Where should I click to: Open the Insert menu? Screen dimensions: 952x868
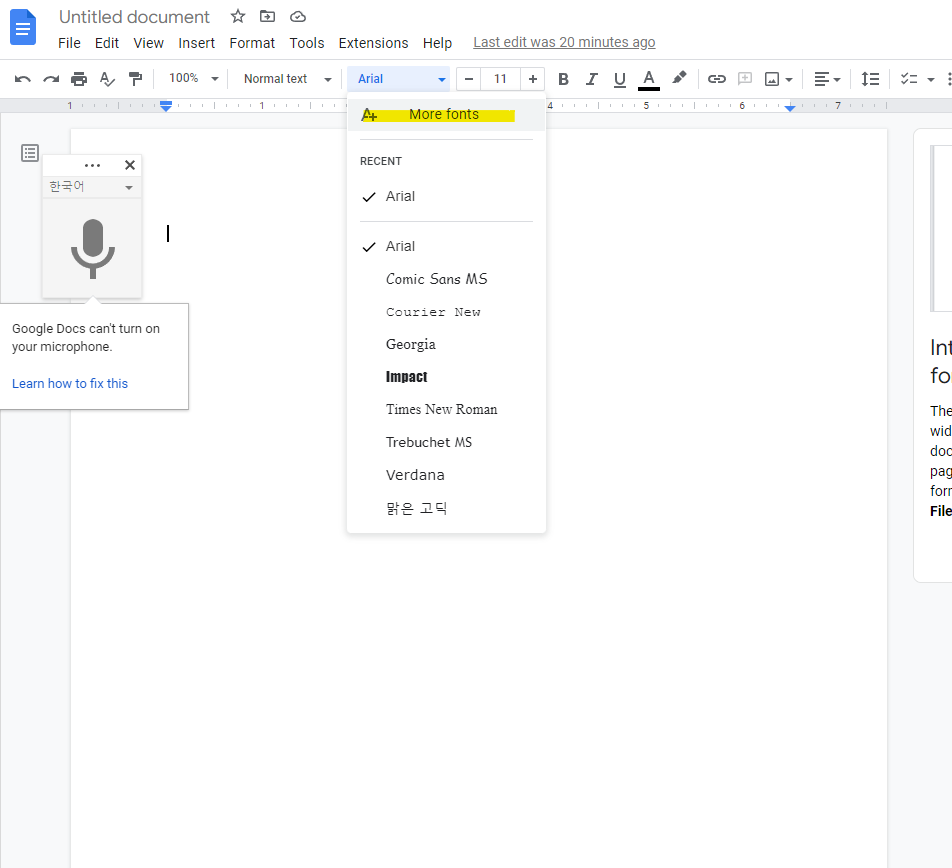point(197,43)
